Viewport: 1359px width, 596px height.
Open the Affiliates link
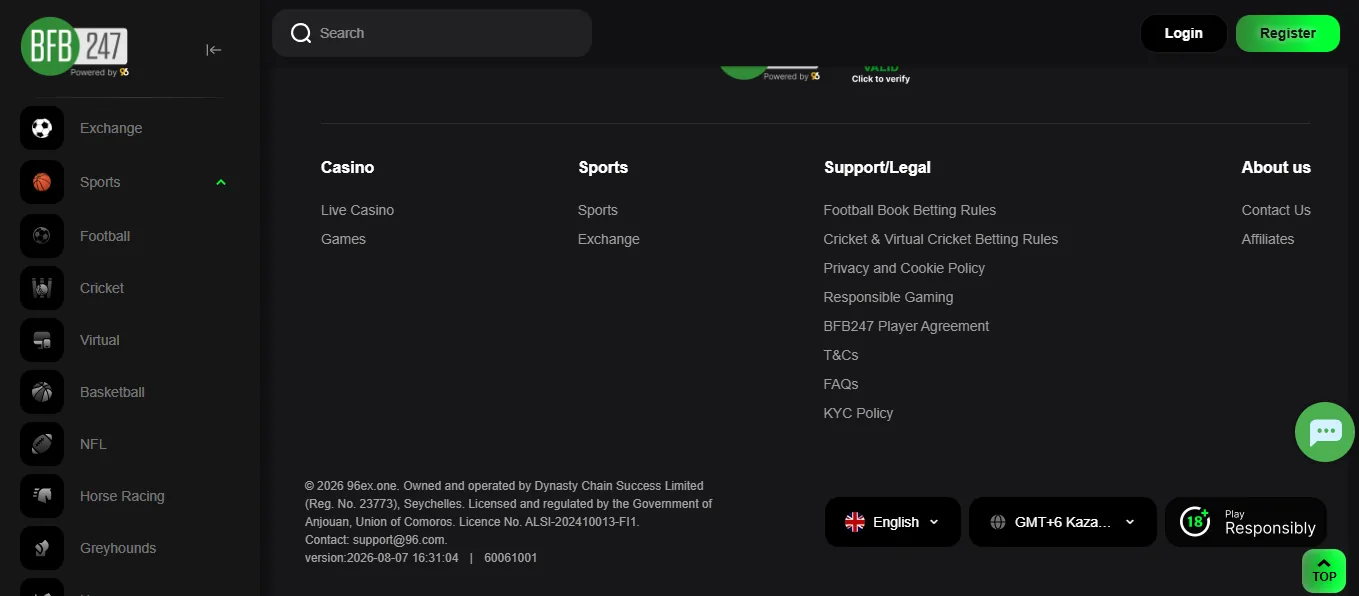(1268, 239)
